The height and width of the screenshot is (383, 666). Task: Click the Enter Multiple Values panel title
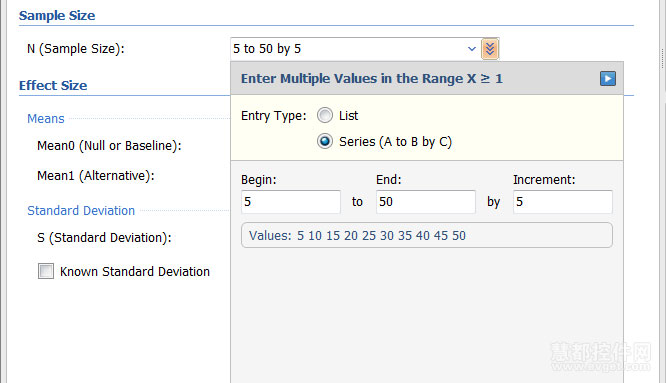pos(372,79)
